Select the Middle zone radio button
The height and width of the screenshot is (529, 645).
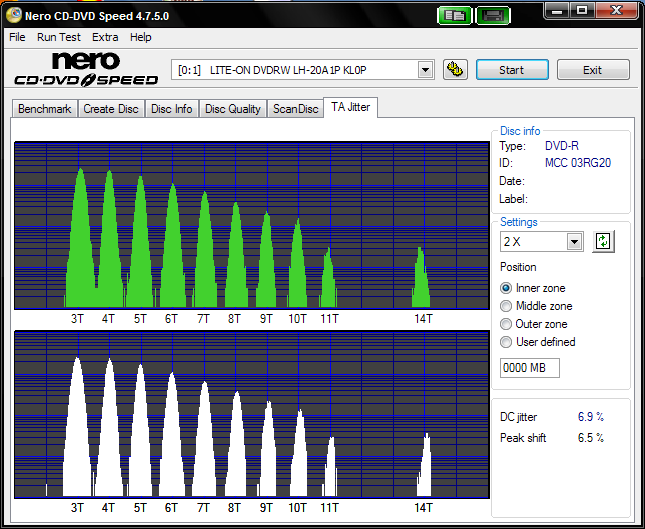click(506, 306)
